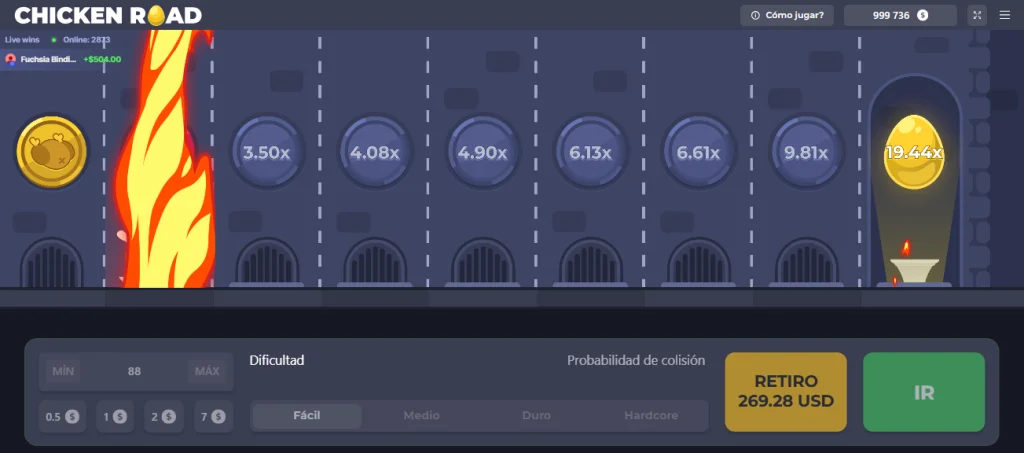Screen dimensions: 1024x453
Task: Select the 9.81x multiplier manhole
Action: point(806,153)
